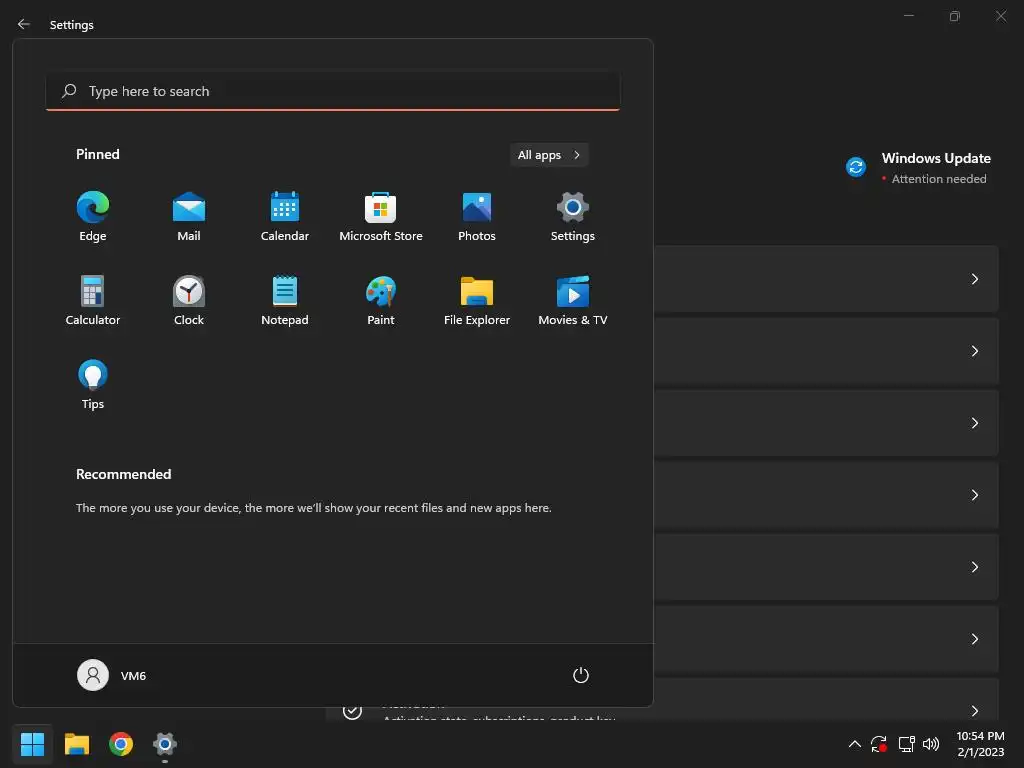Open the Calendar pinned app

tap(285, 217)
